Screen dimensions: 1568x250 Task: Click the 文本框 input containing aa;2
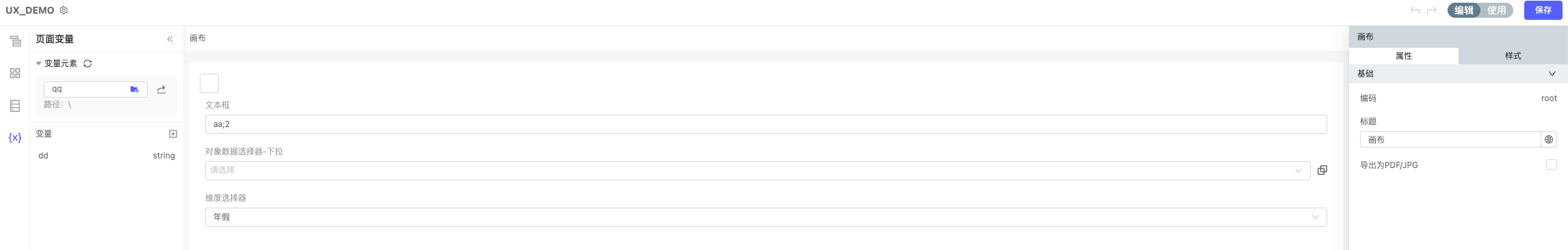click(766, 124)
